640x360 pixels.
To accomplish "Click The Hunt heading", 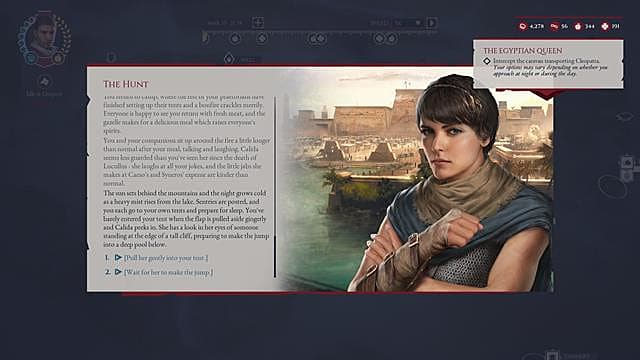I will coord(126,84).
